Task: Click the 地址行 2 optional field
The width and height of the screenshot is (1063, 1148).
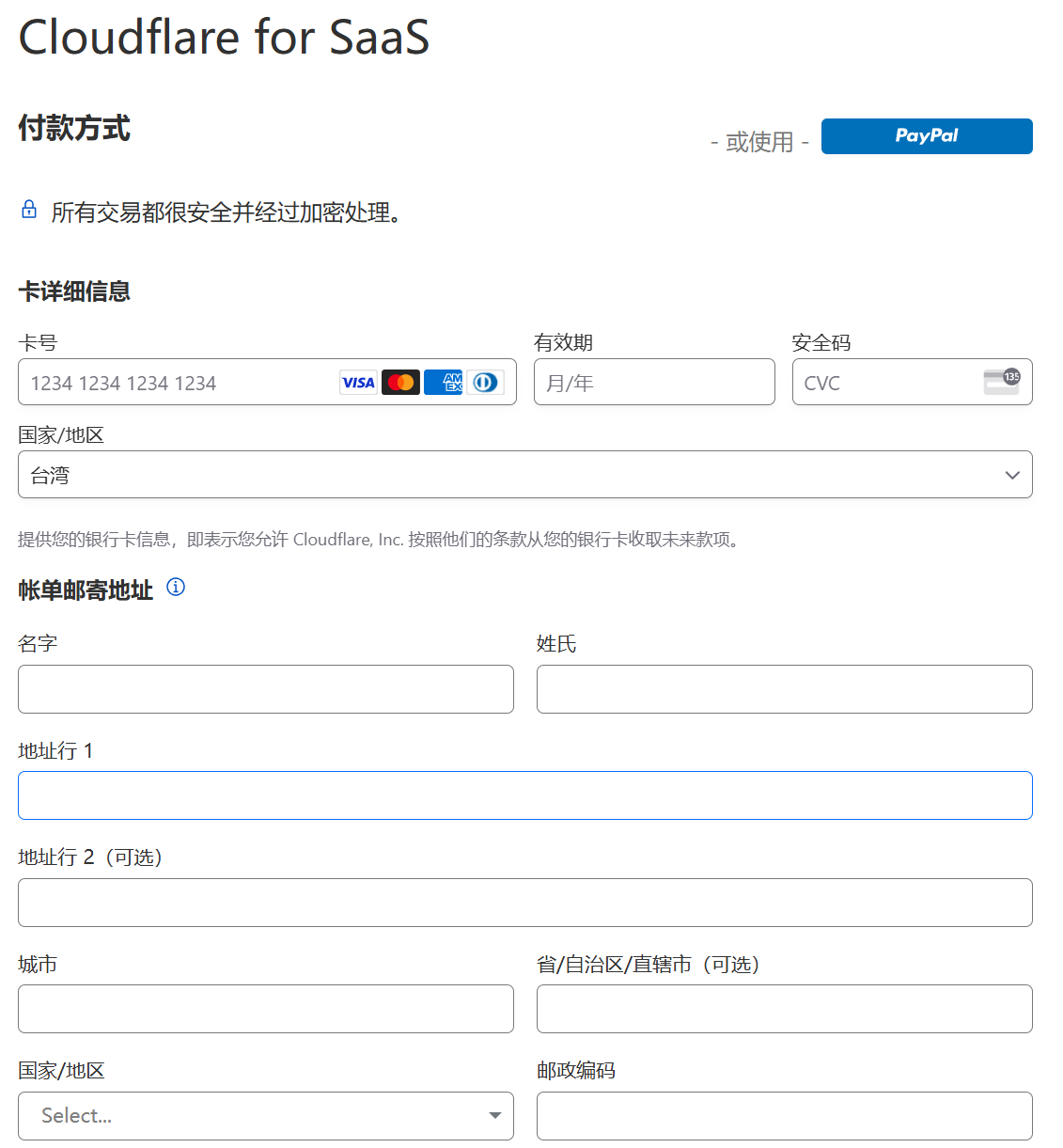Action: coord(524,903)
